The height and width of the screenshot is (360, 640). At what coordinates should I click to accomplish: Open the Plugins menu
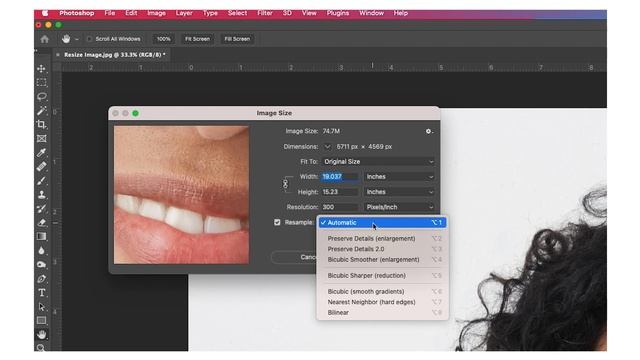click(x=338, y=13)
